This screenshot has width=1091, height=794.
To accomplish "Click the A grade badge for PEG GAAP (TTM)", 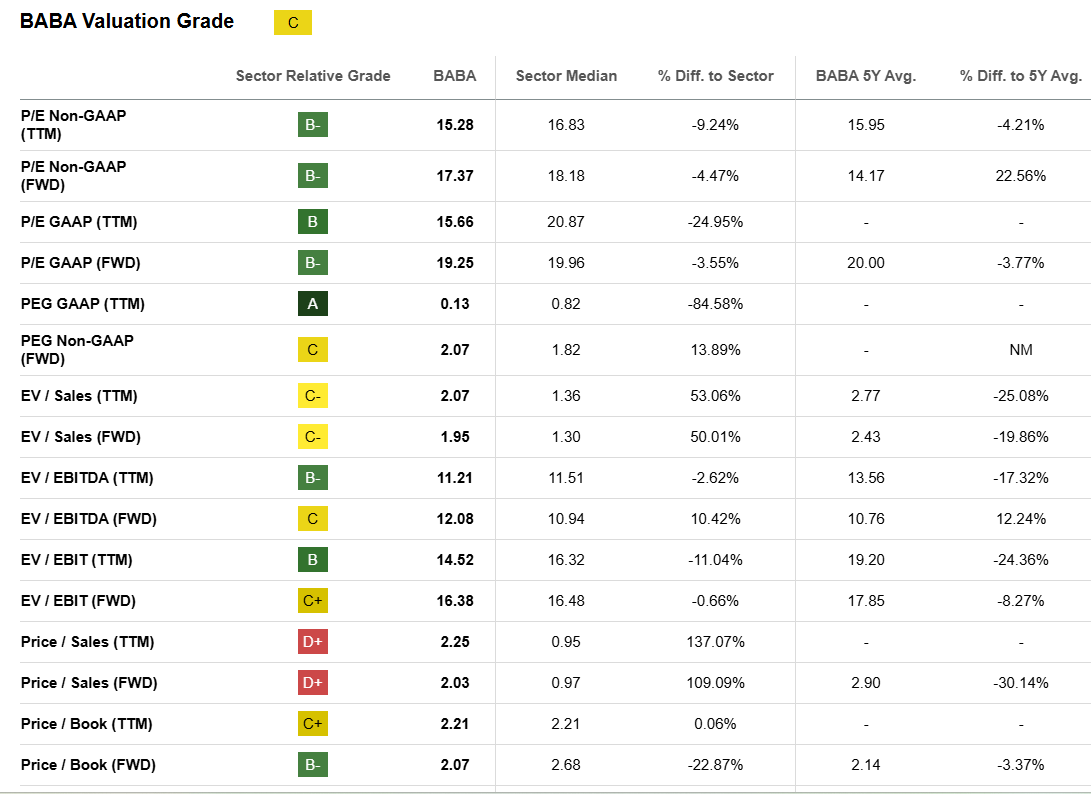I will click(x=313, y=304).
